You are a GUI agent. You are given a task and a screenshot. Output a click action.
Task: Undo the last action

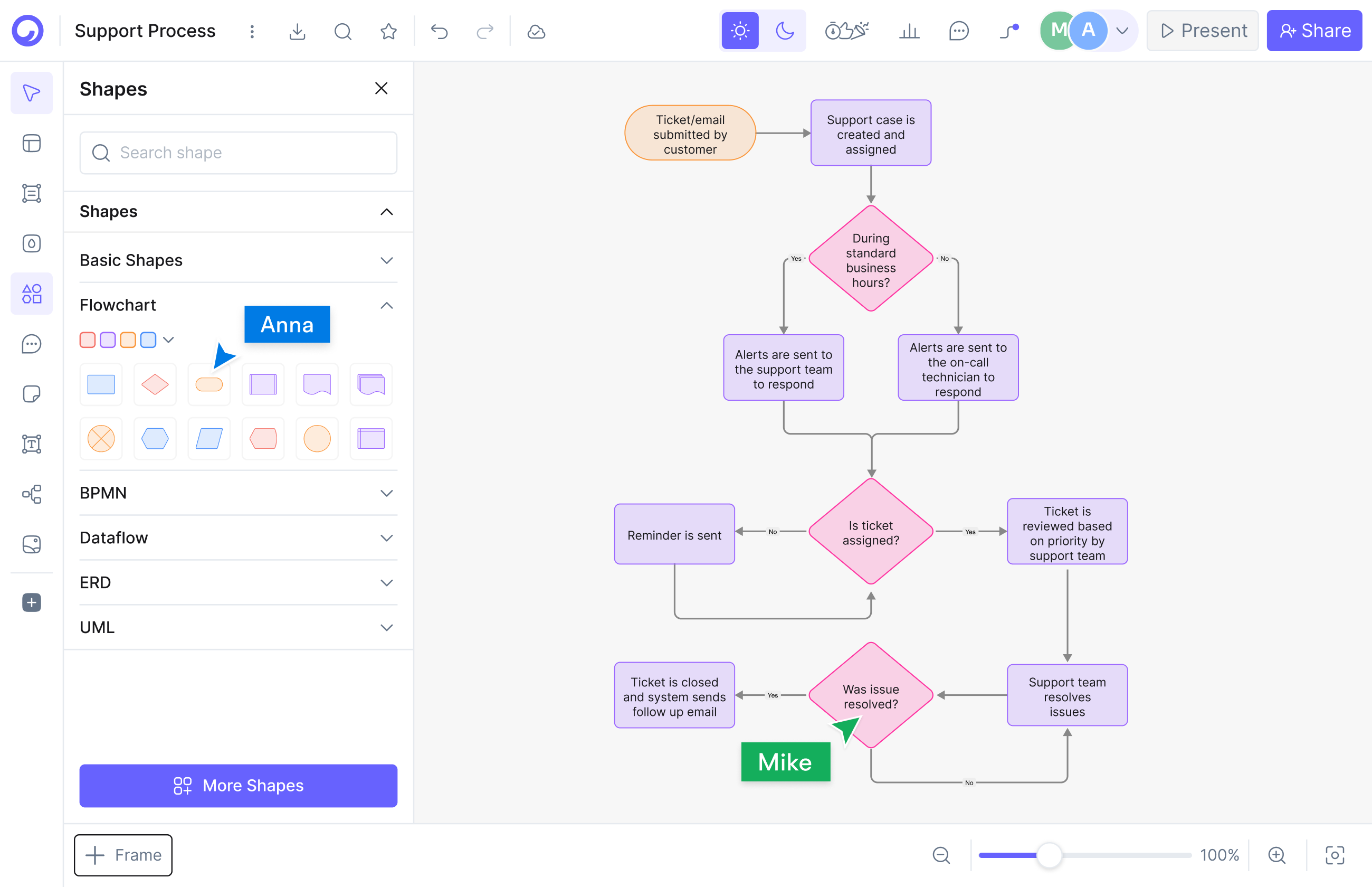pos(439,31)
